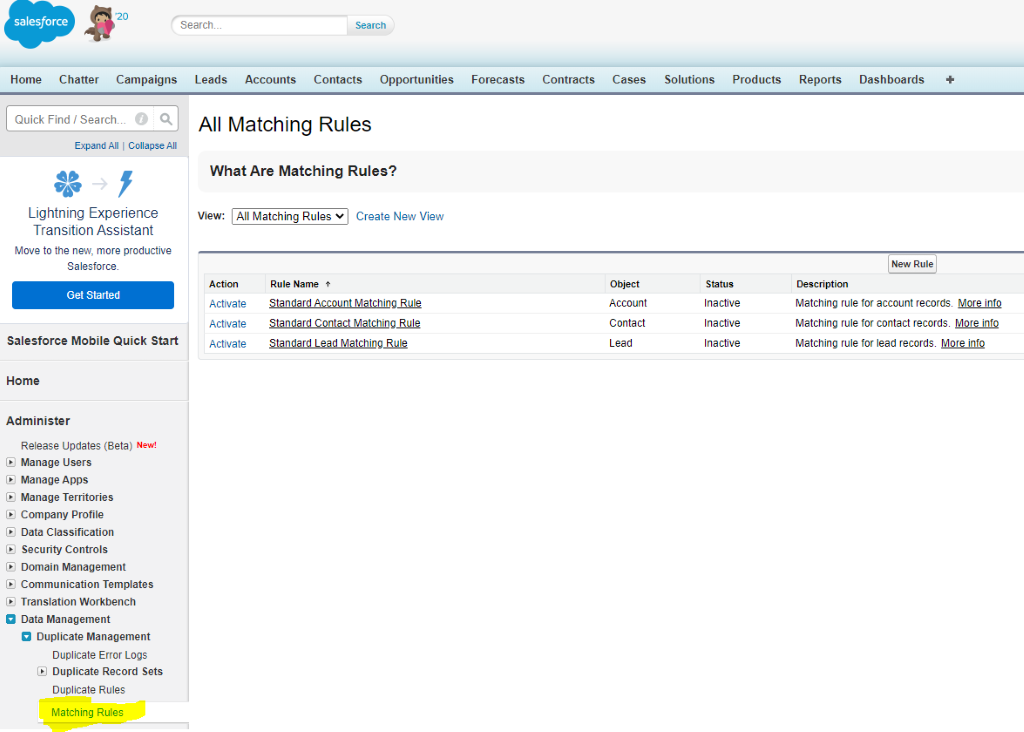The image size is (1024, 732).
Task: Open Standard Lead Matching Rule link
Action: pyautogui.click(x=338, y=343)
